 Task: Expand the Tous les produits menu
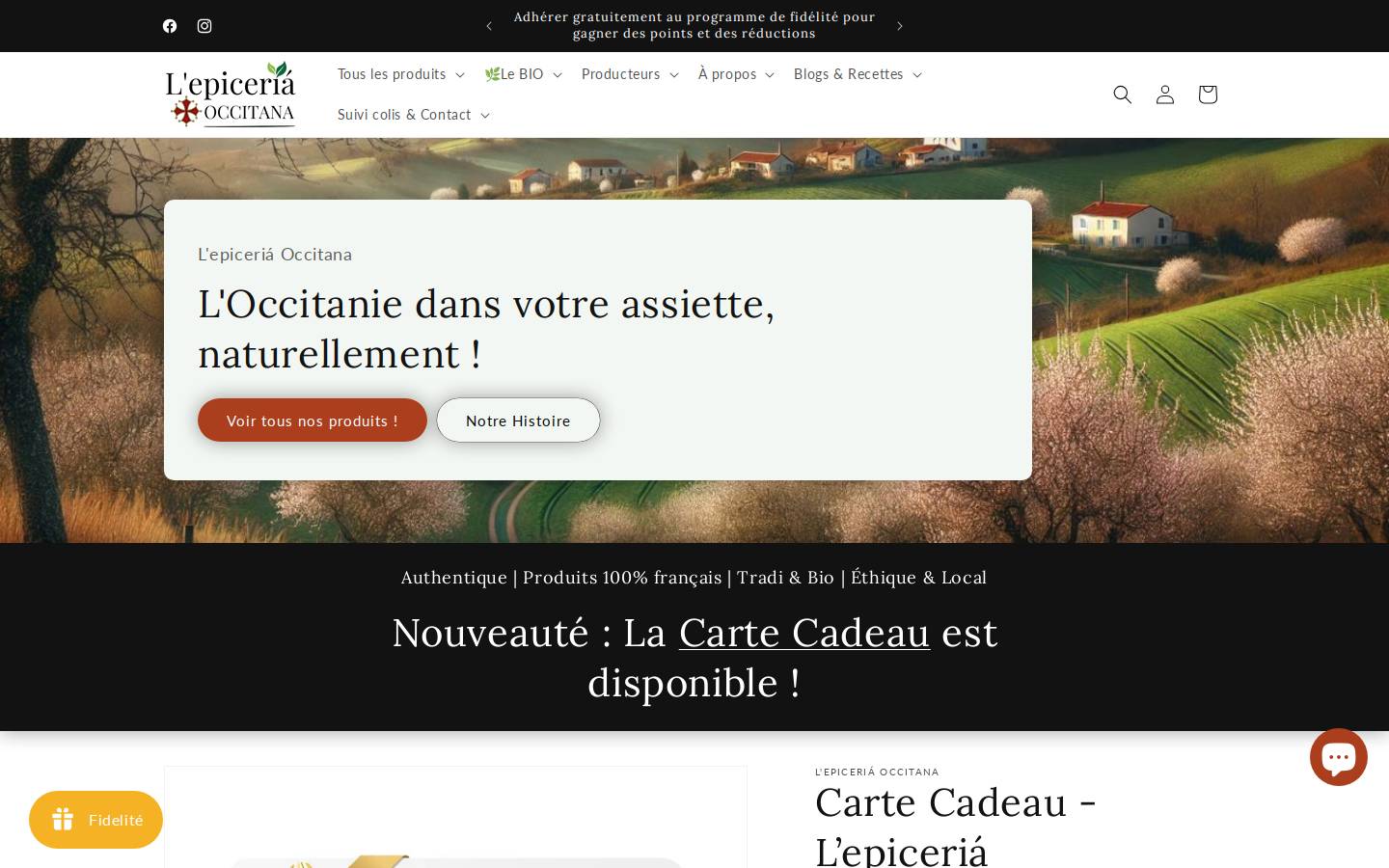coord(400,74)
